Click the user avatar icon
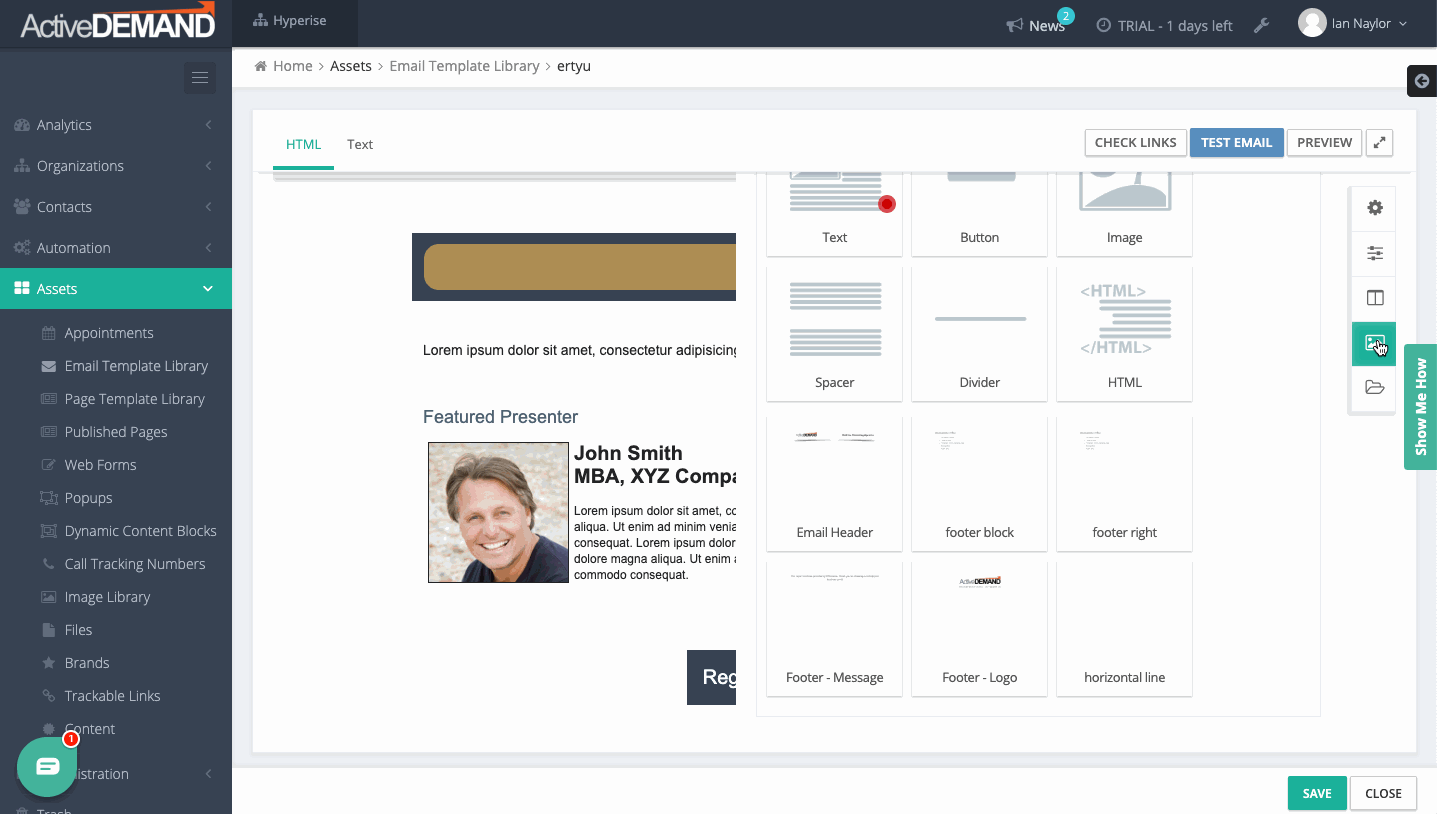Screen dimensions: 1437x814 pyautogui.click(x=1312, y=23)
